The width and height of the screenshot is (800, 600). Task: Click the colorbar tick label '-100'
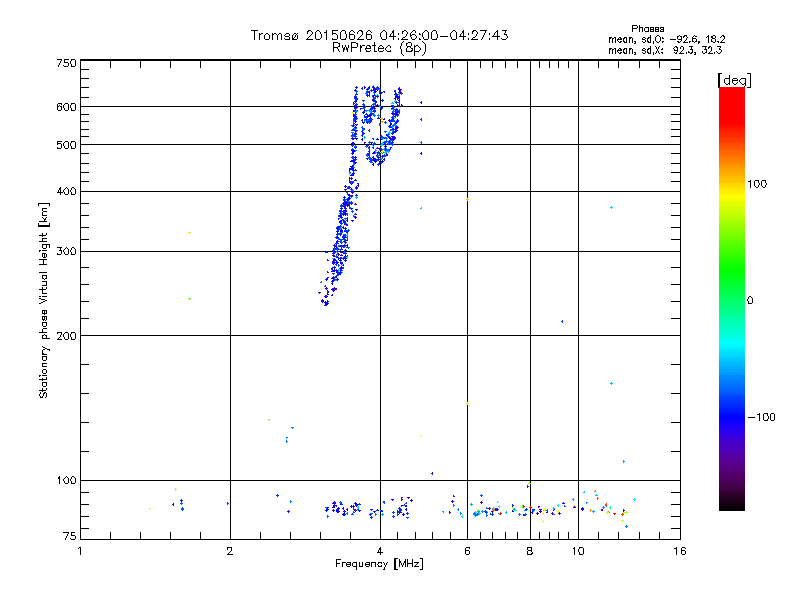(x=761, y=417)
